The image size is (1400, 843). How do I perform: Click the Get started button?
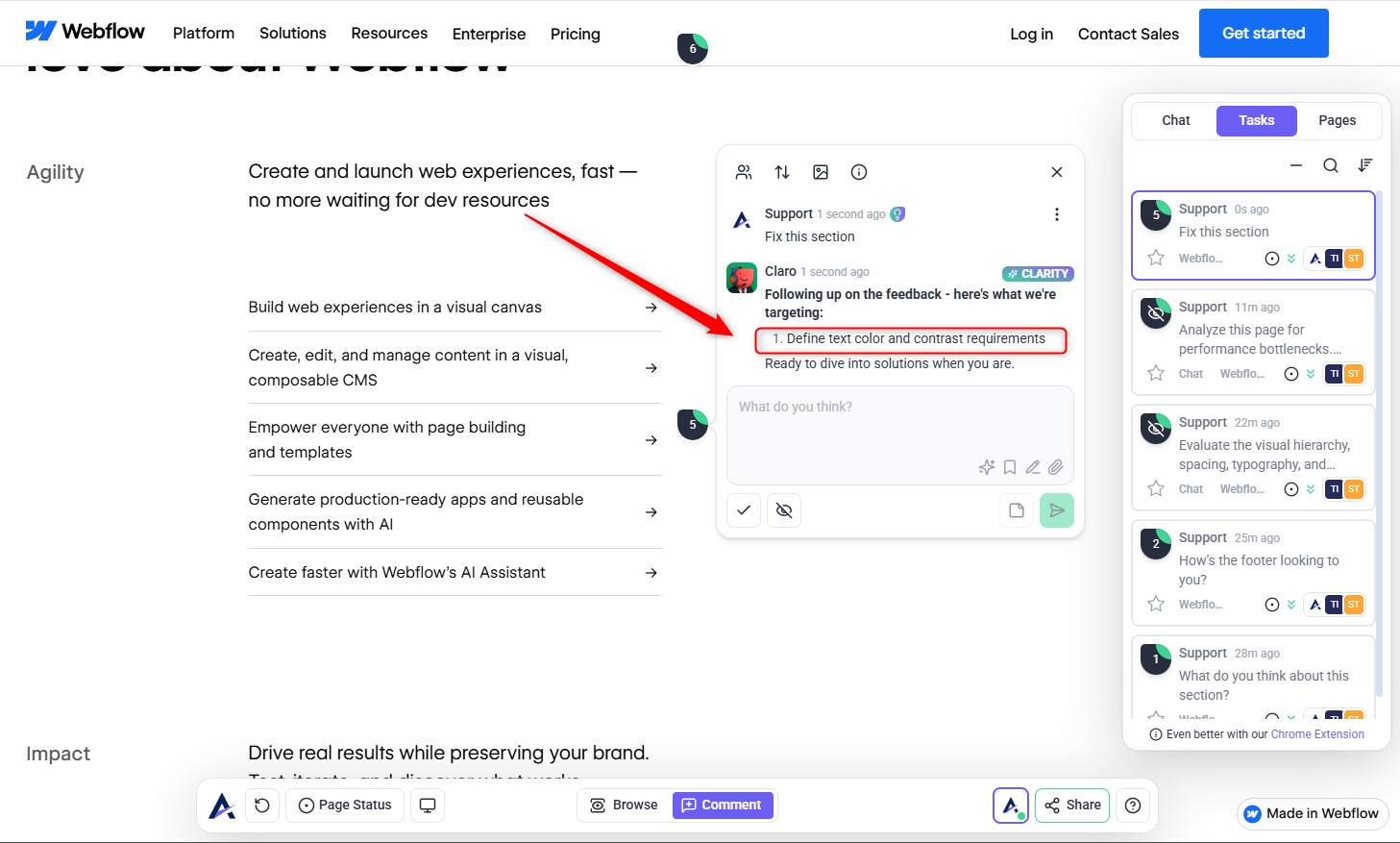tap(1264, 34)
